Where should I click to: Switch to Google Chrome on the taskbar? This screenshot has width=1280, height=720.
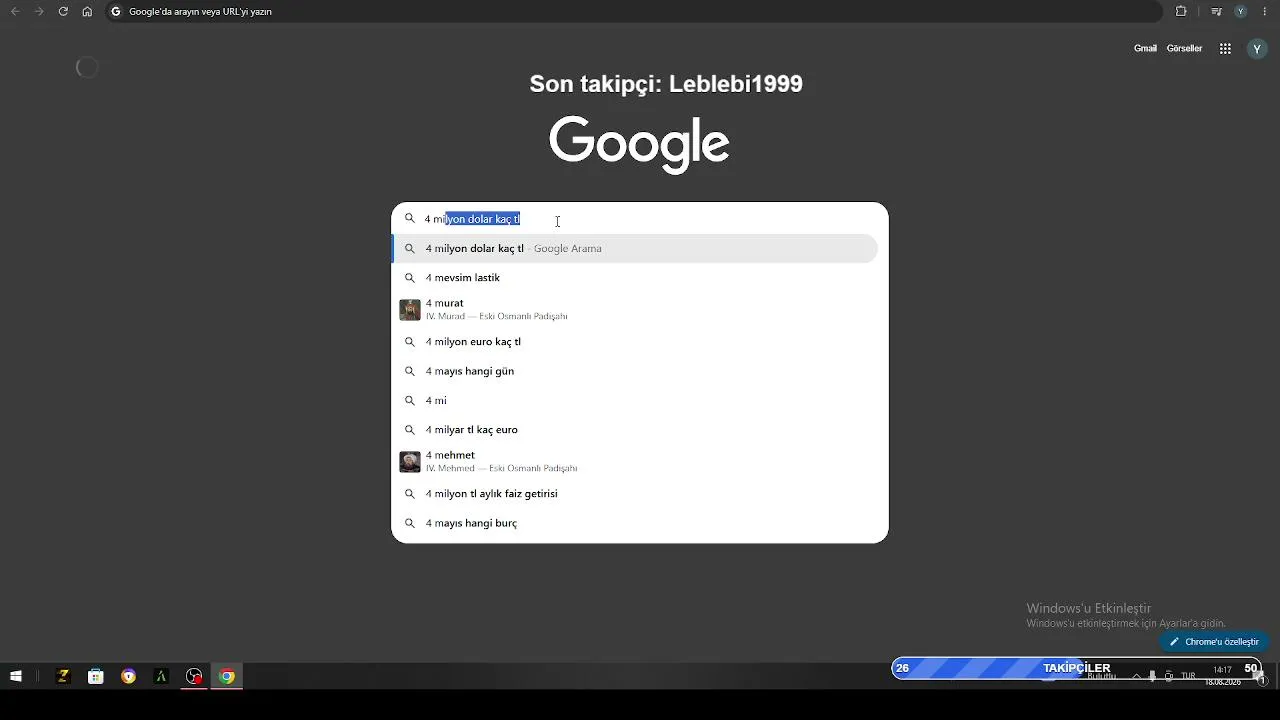click(x=227, y=676)
